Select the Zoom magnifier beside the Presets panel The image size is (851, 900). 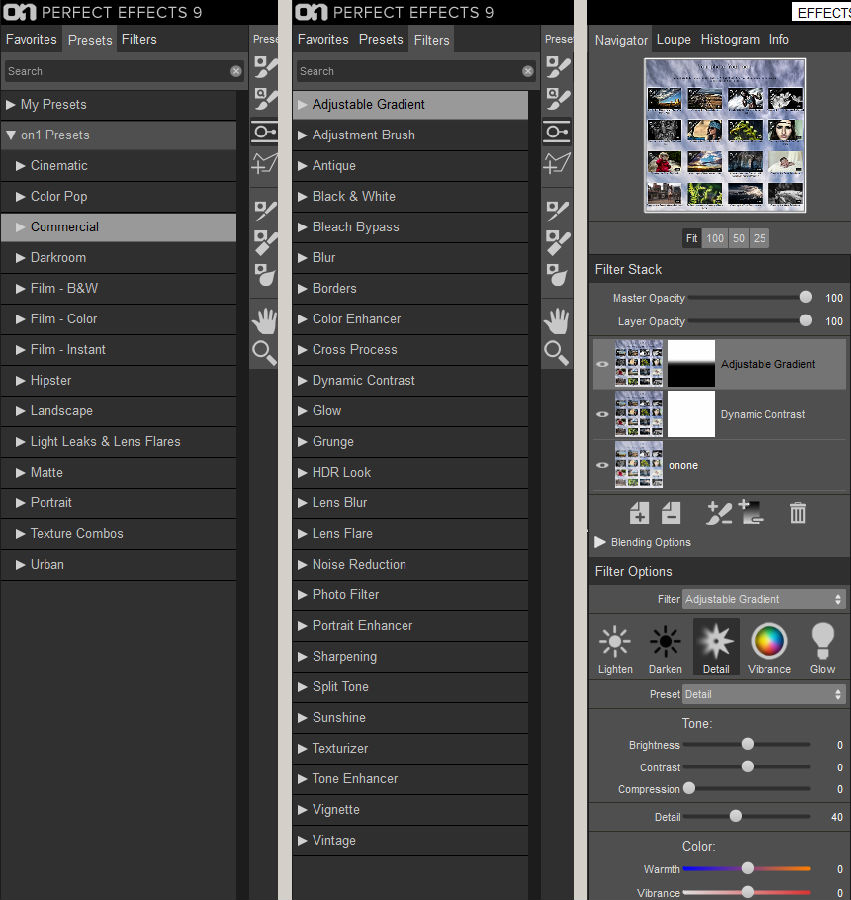coord(265,353)
